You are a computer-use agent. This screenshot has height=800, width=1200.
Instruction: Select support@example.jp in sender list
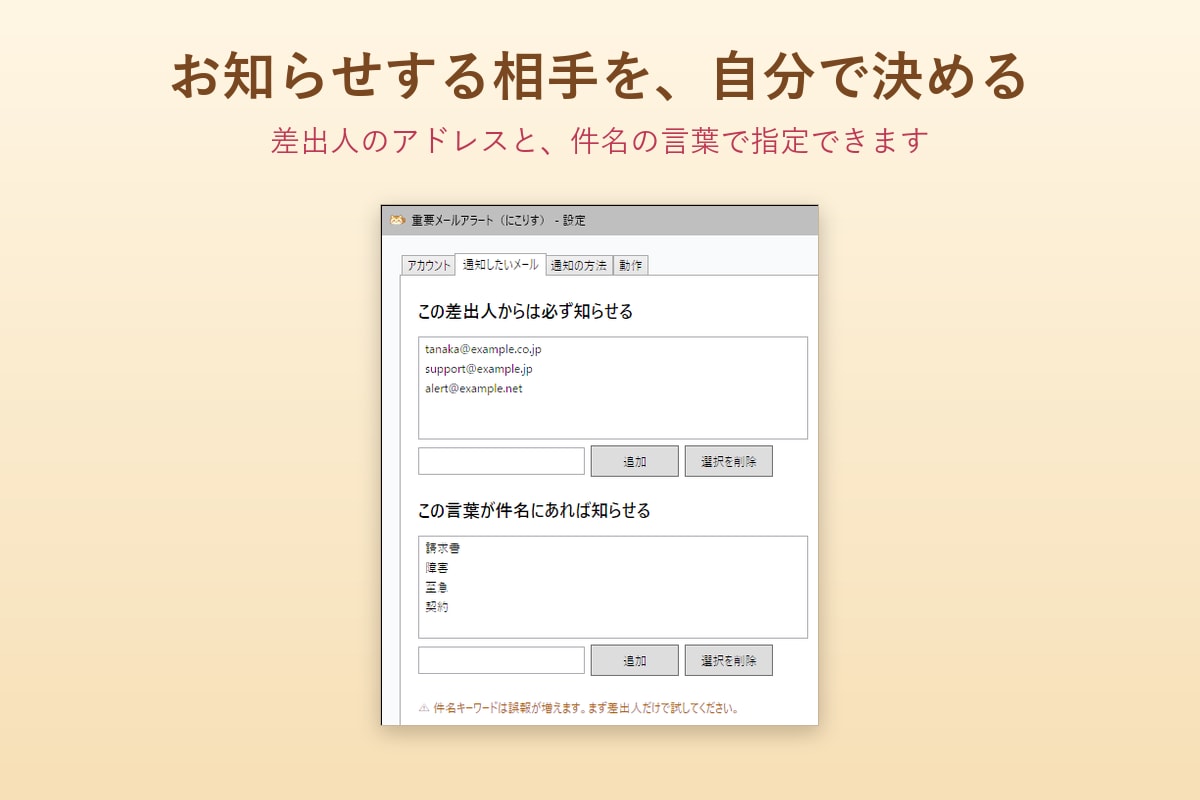479,369
